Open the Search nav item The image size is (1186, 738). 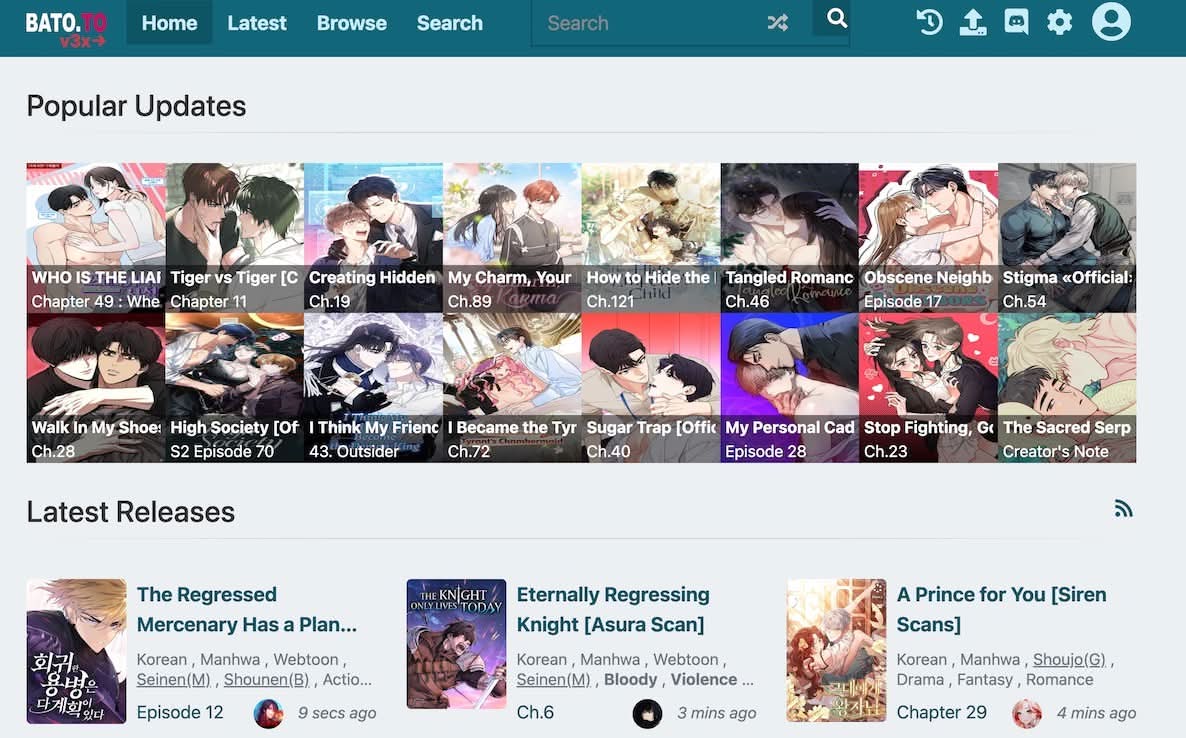pyautogui.click(x=449, y=23)
